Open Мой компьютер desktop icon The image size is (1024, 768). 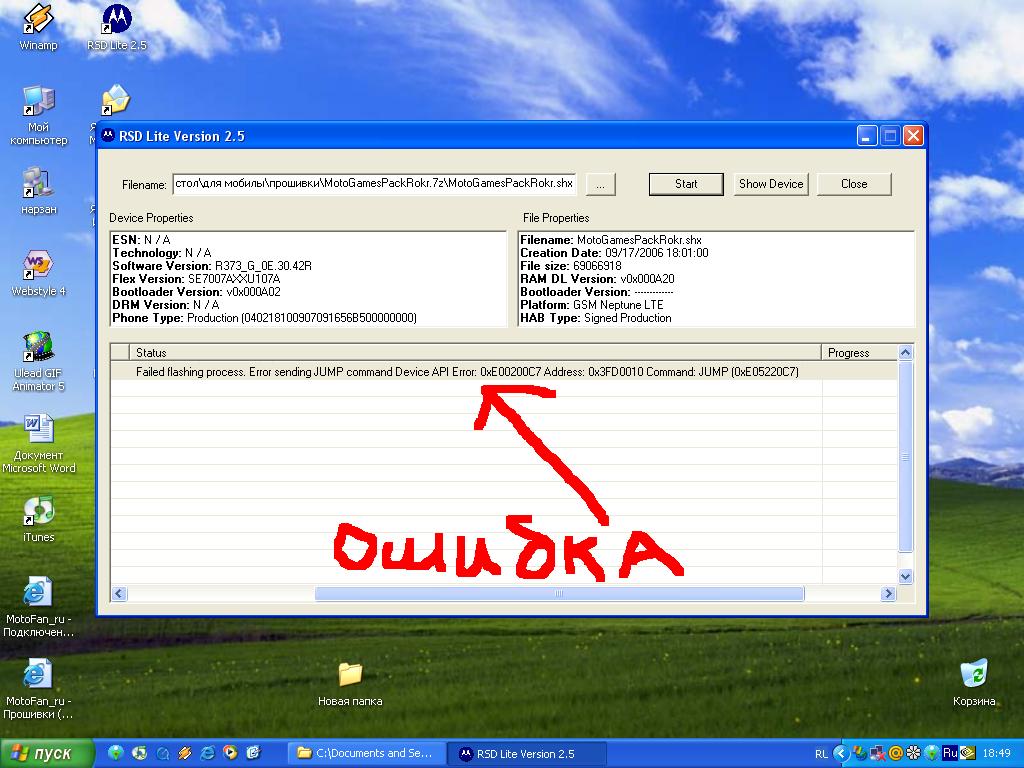[x=38, y=115]
